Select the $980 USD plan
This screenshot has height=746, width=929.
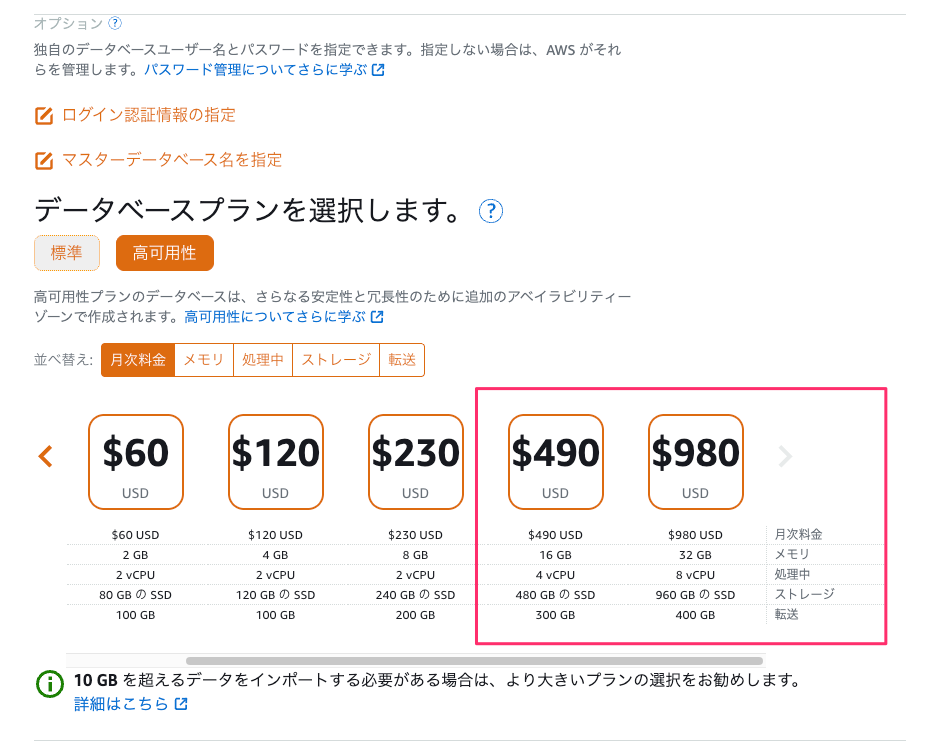(x=695, y=461)
